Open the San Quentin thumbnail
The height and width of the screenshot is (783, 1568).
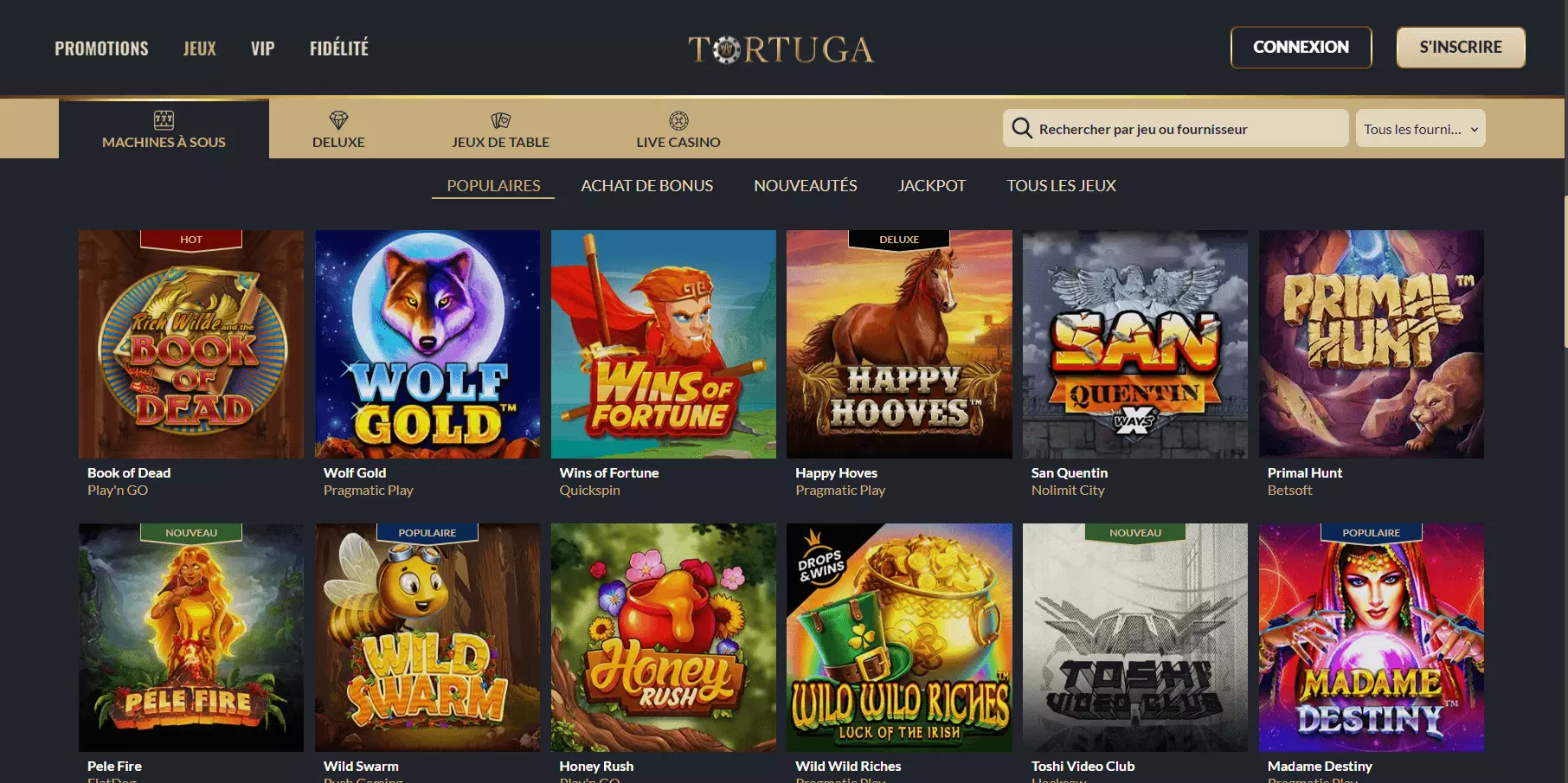(x=1135, y=344)
